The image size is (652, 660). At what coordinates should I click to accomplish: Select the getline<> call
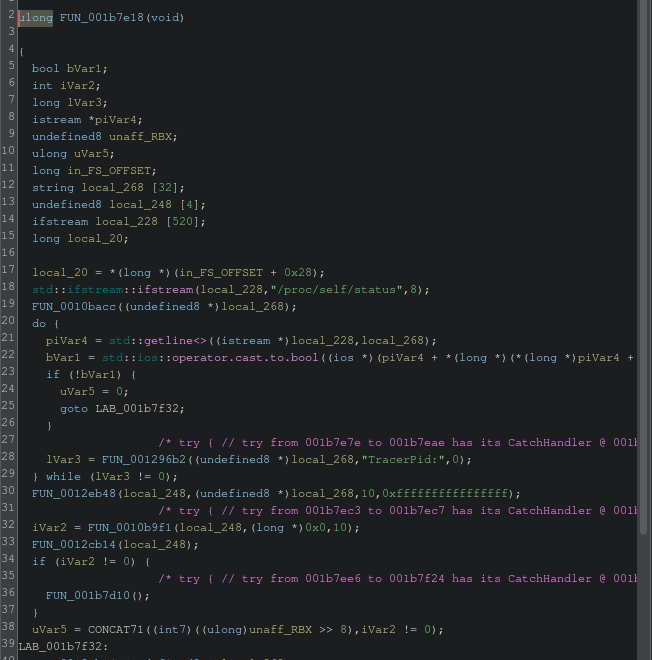tap(176, 341)
